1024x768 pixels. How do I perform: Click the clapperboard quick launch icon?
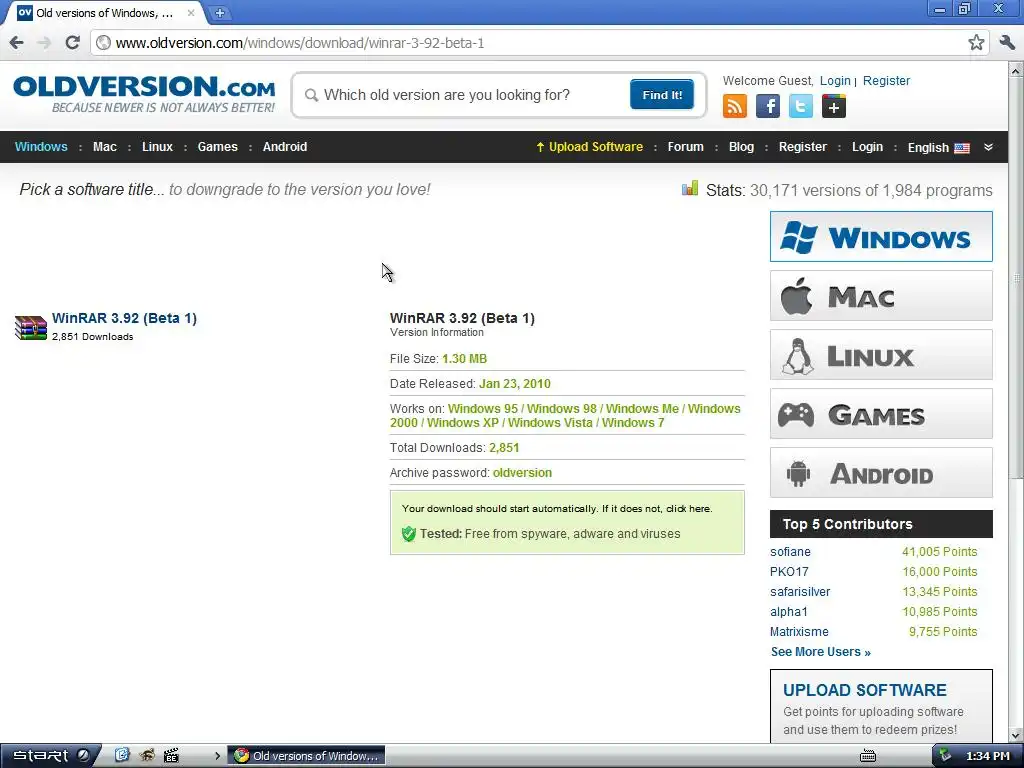click(171, 756)
